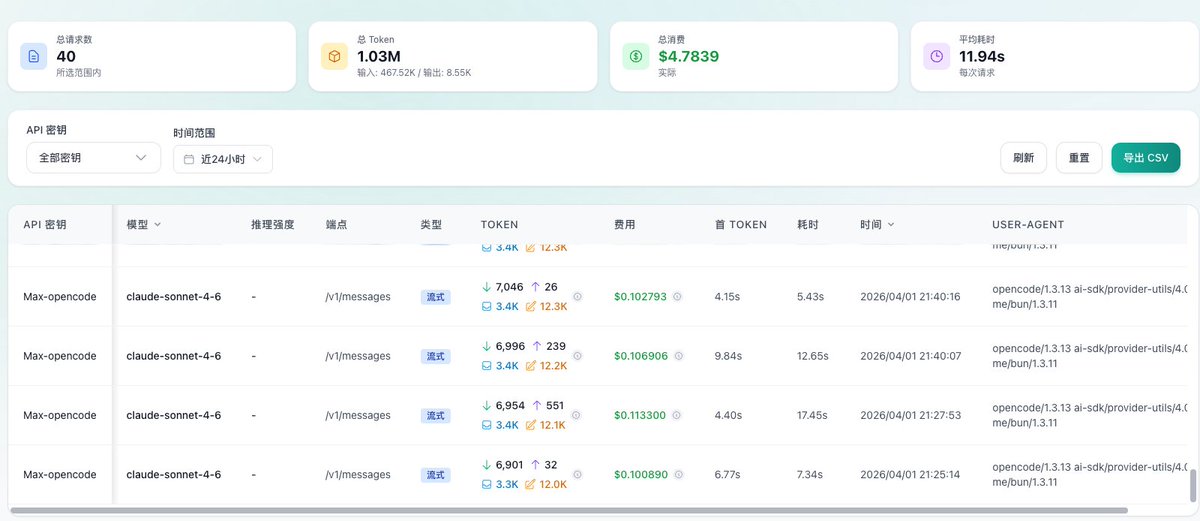This screenshot has height=521, width=1200.
Task: Click cache write icon beside 12.1K
Action: 531,425
